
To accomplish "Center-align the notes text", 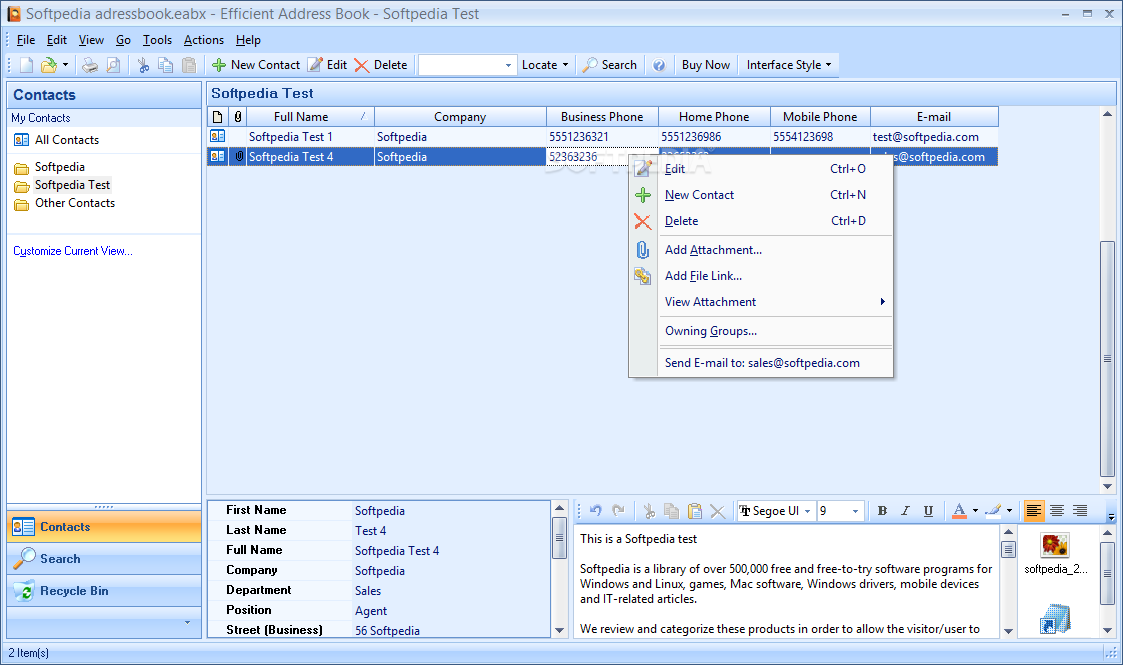I will click(1056, 510).
